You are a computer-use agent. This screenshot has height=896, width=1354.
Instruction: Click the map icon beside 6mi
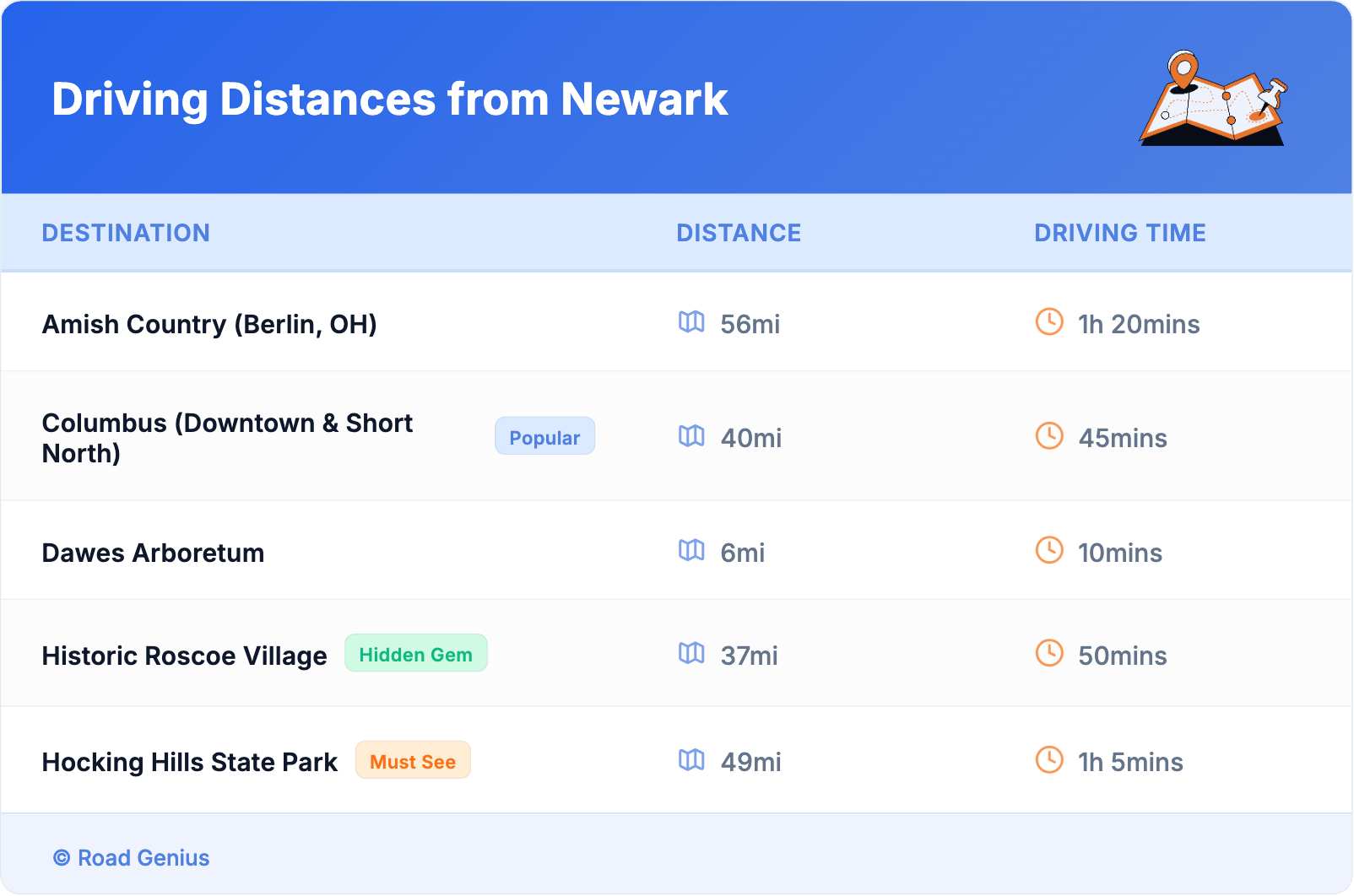(691, 550)
